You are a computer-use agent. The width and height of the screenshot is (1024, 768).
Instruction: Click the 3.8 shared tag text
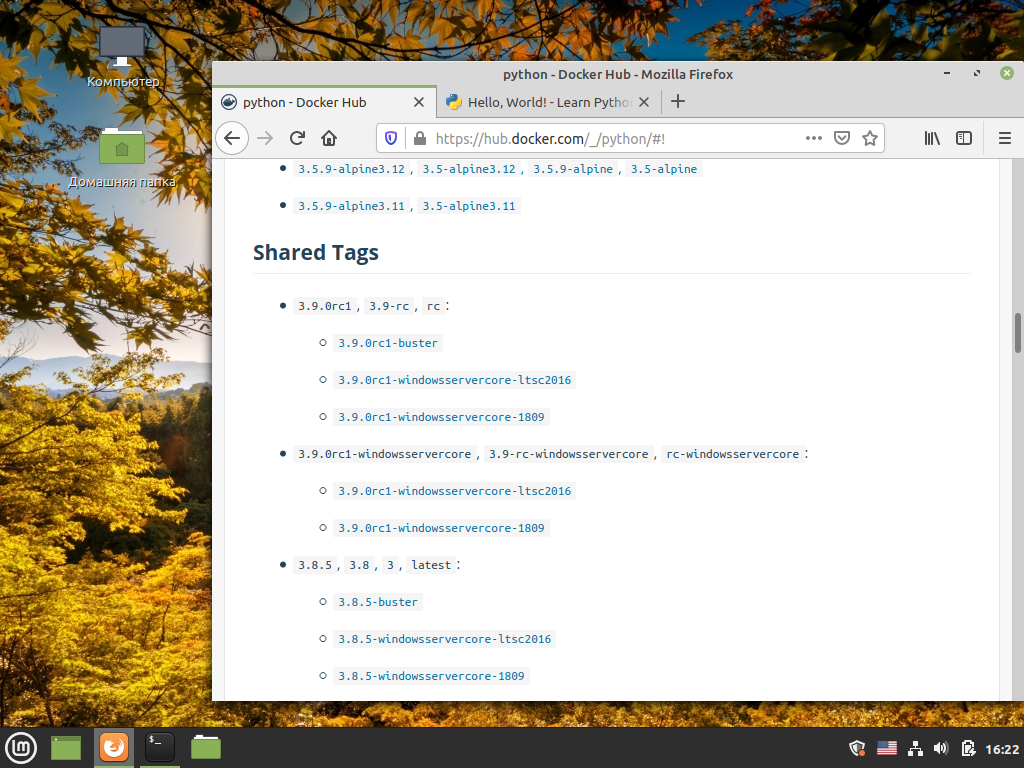[359, 566]
